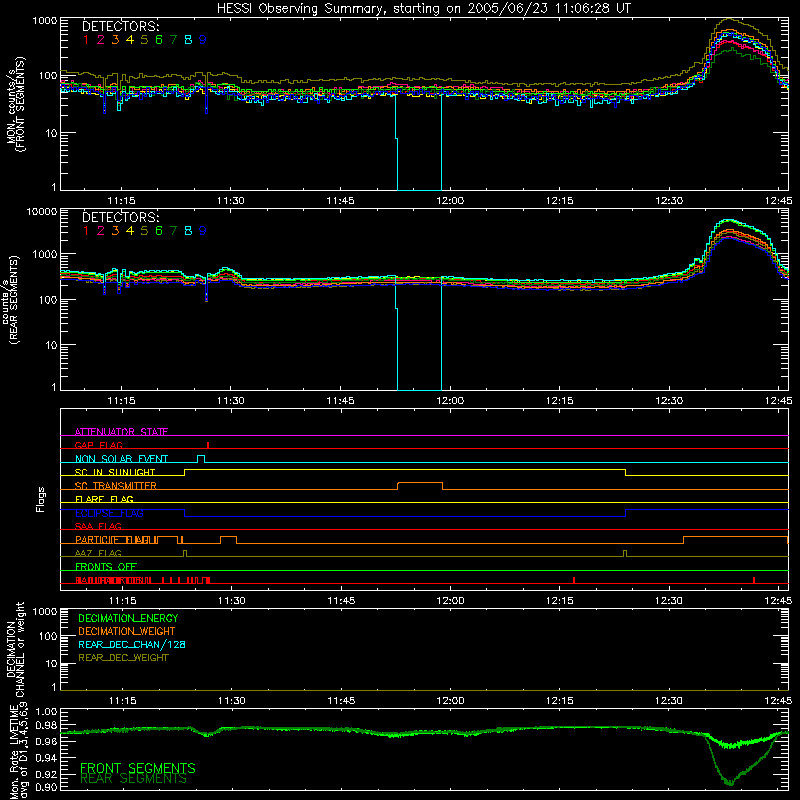
Task: Select 12:15 time label under the flags plot
Action: tap(560, 601)
